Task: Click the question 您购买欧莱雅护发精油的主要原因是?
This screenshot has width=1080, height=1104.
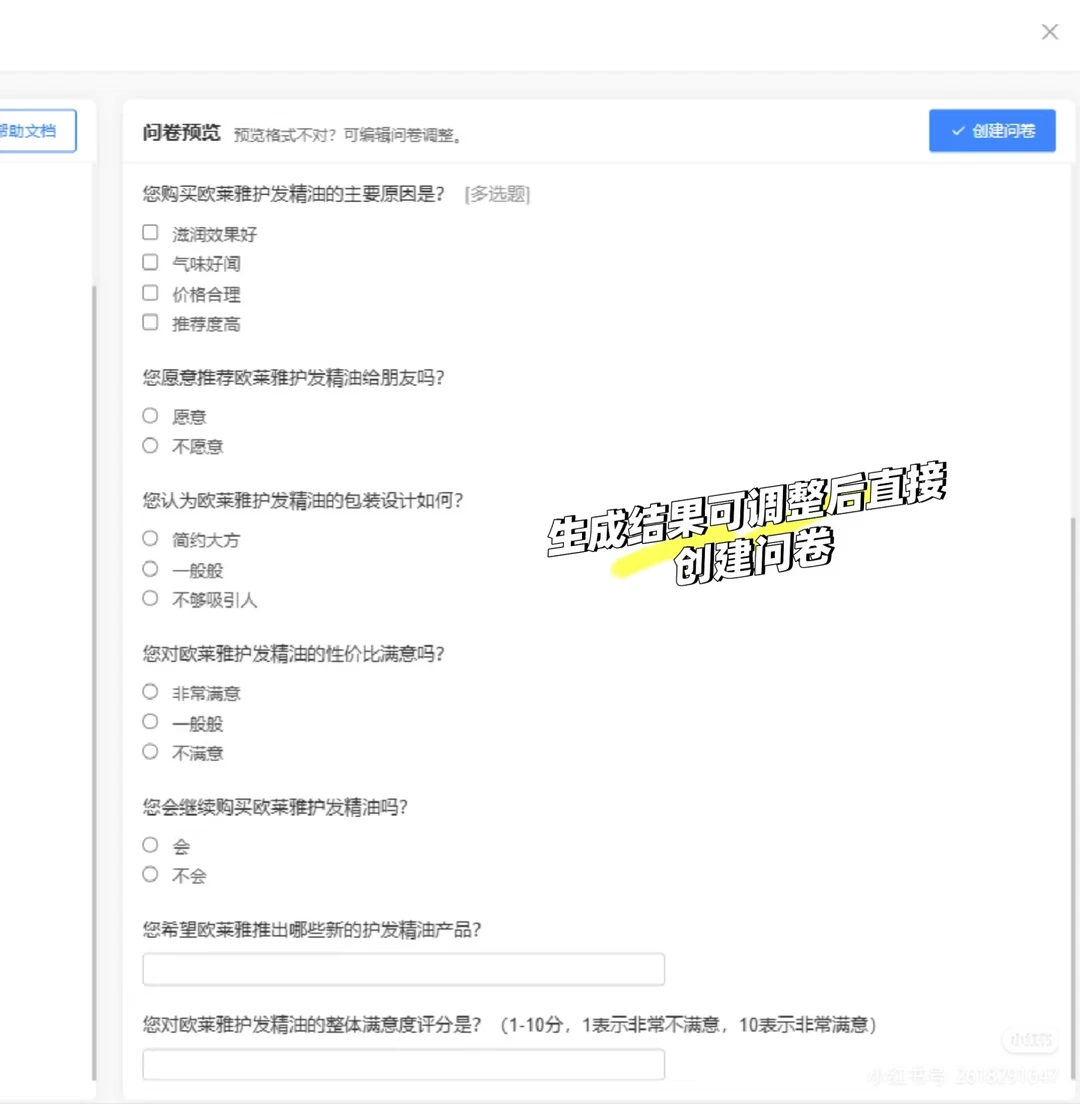Action: pyautogui.click(x=294, y=194)
